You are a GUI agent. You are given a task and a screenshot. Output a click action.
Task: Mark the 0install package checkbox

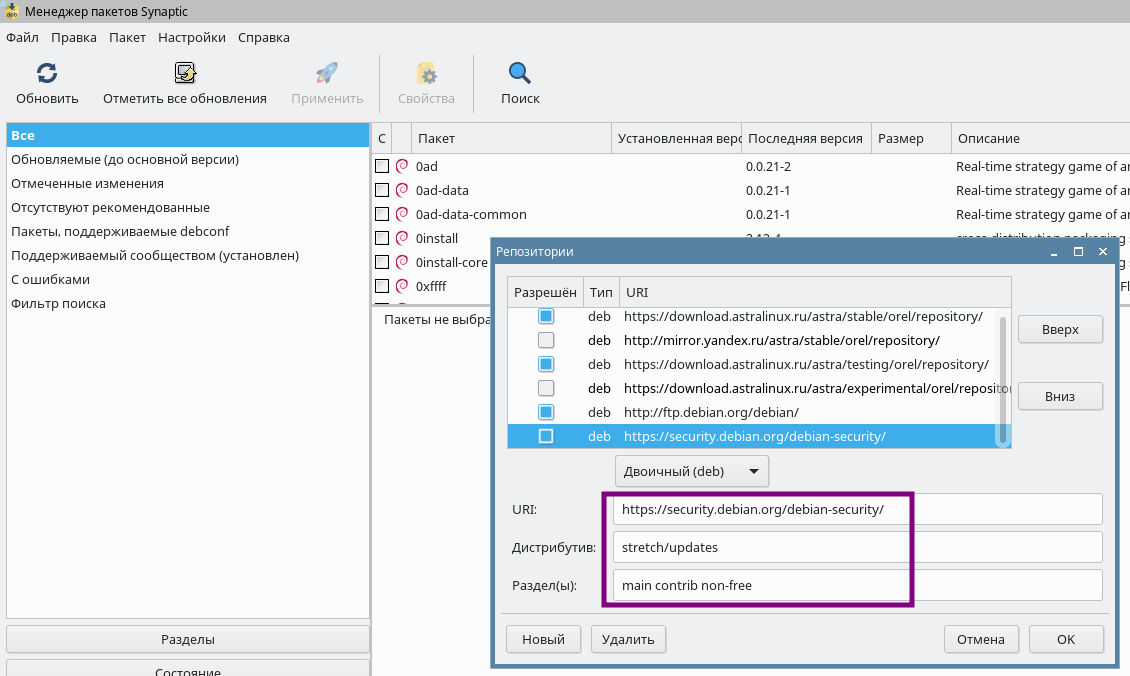(382, 238)
